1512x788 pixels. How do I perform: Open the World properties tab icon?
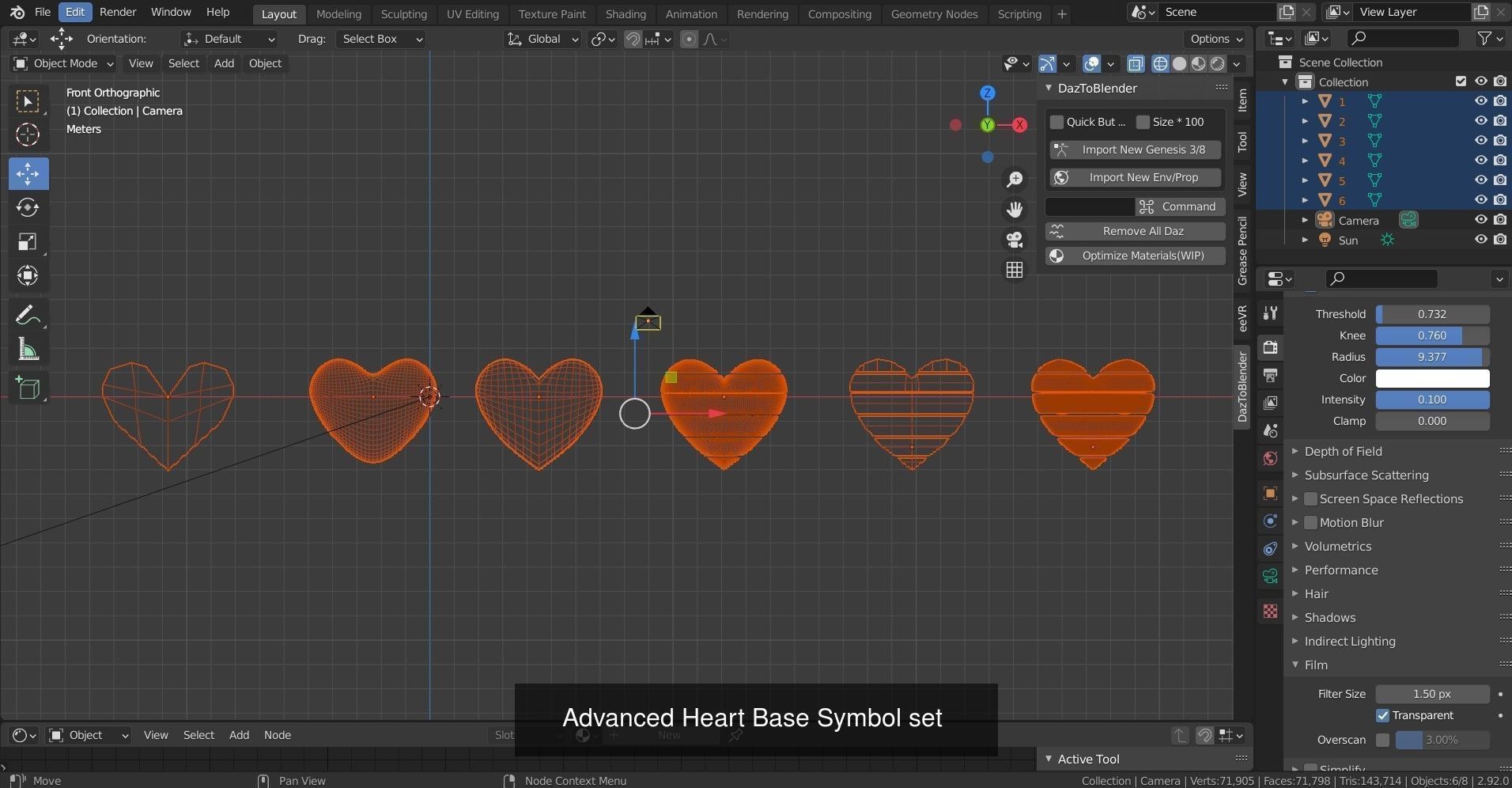pos(1270,458)
